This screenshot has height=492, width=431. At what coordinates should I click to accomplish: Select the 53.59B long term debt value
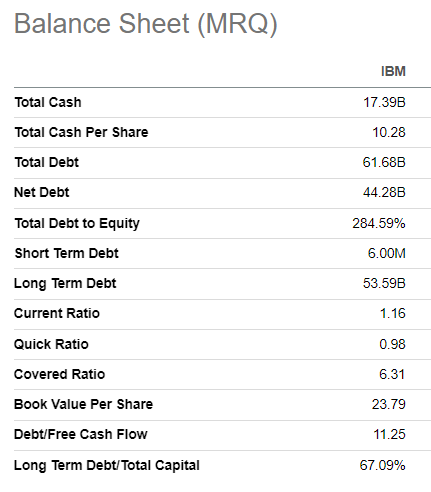(x=384, y=283)
